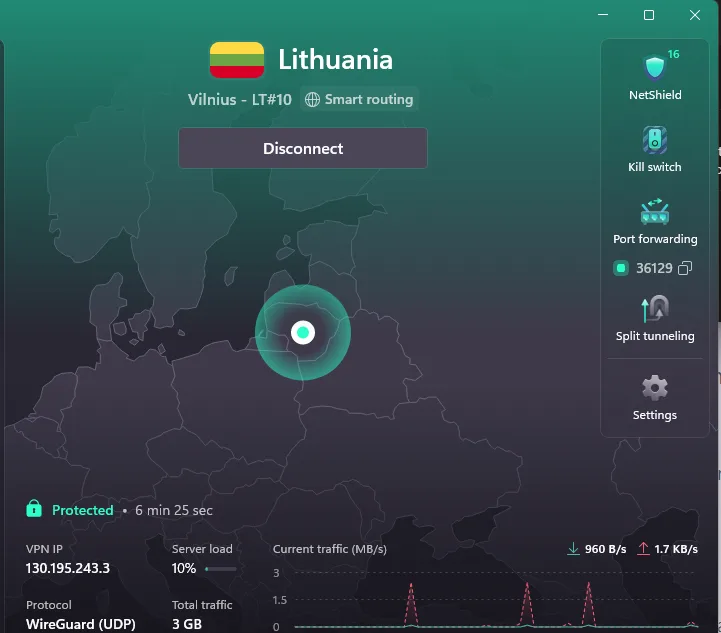The height and width of the screenshot is (633, 721).
Task: Click the connection time 6 min 25 sec
Action: (174, 510)
